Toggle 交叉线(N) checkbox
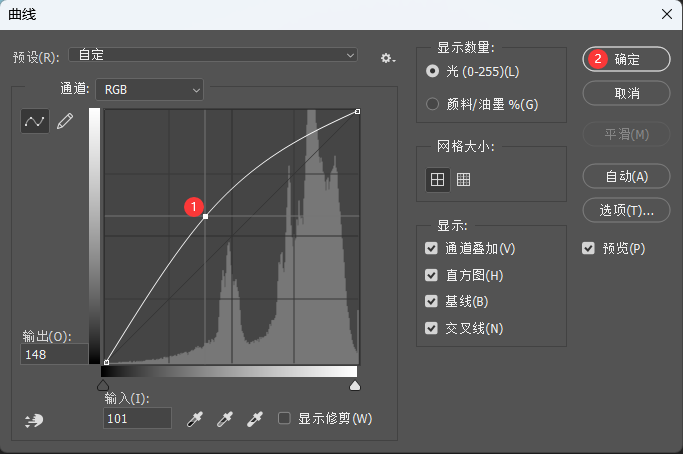The image size is (683, 454). tap(431, 328)
